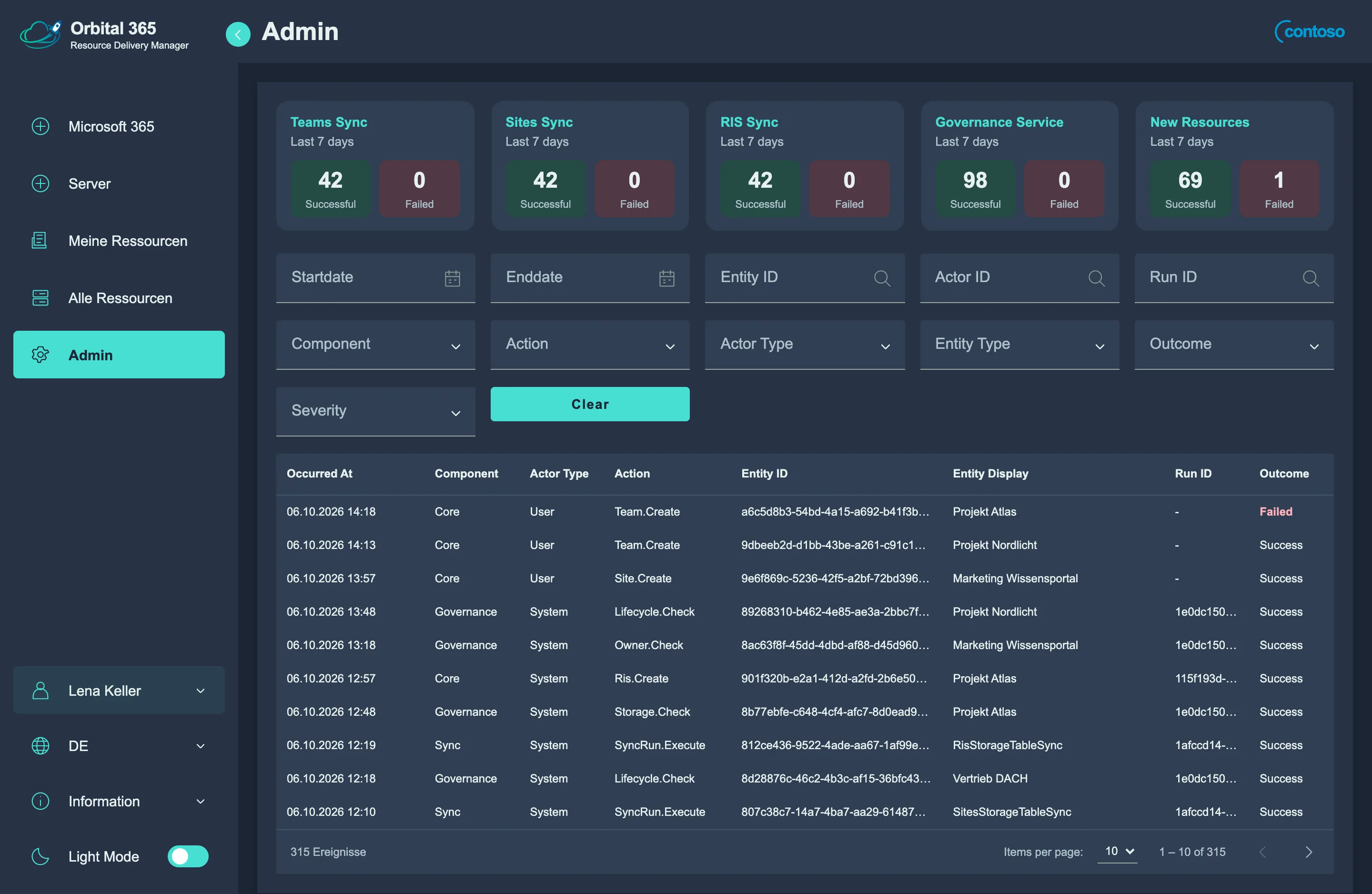Click the New Resources 1 Failed tile

click(x=1279, y=189)
